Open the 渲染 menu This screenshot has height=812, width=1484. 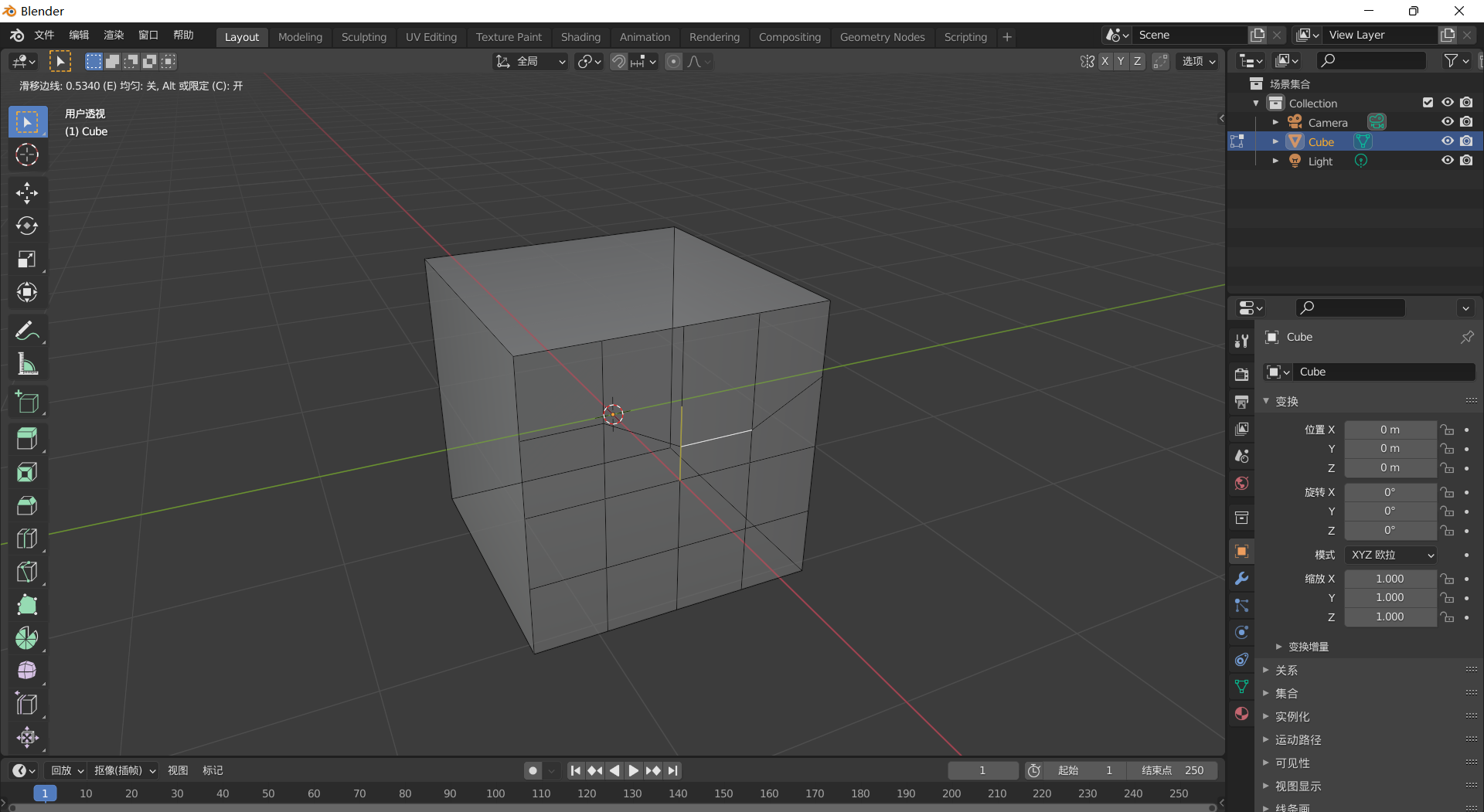click(x=114, y=36)
